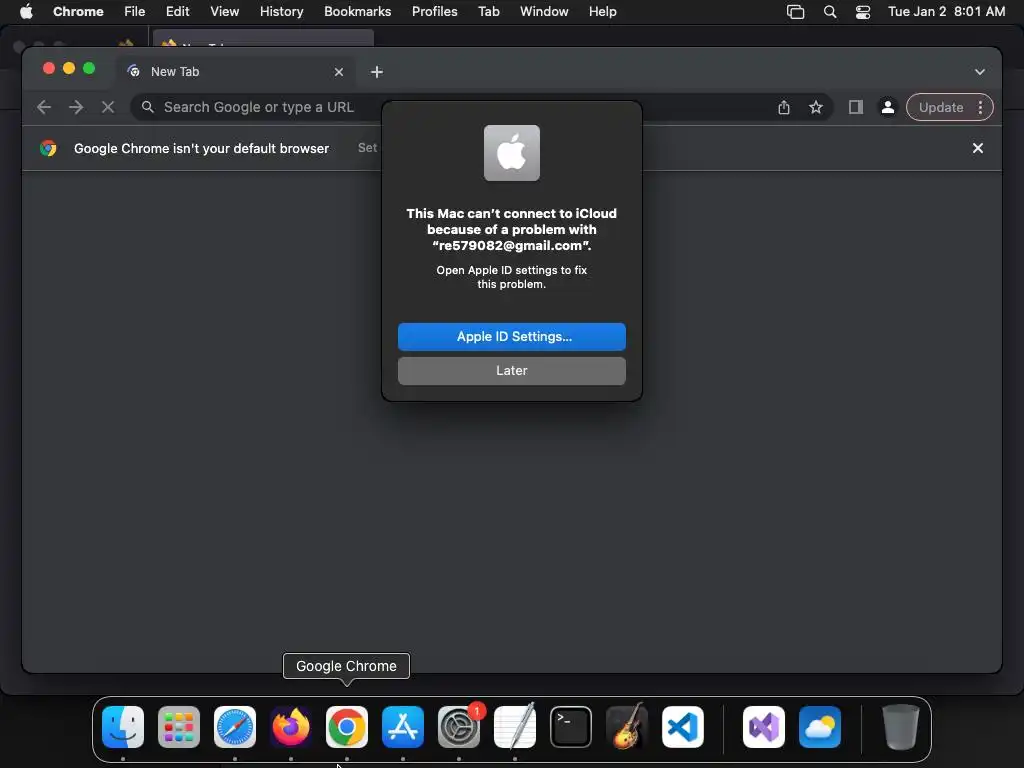Click the Chrome forward arrow
The width and height of the screenshot is (1024, 768).
76,107
